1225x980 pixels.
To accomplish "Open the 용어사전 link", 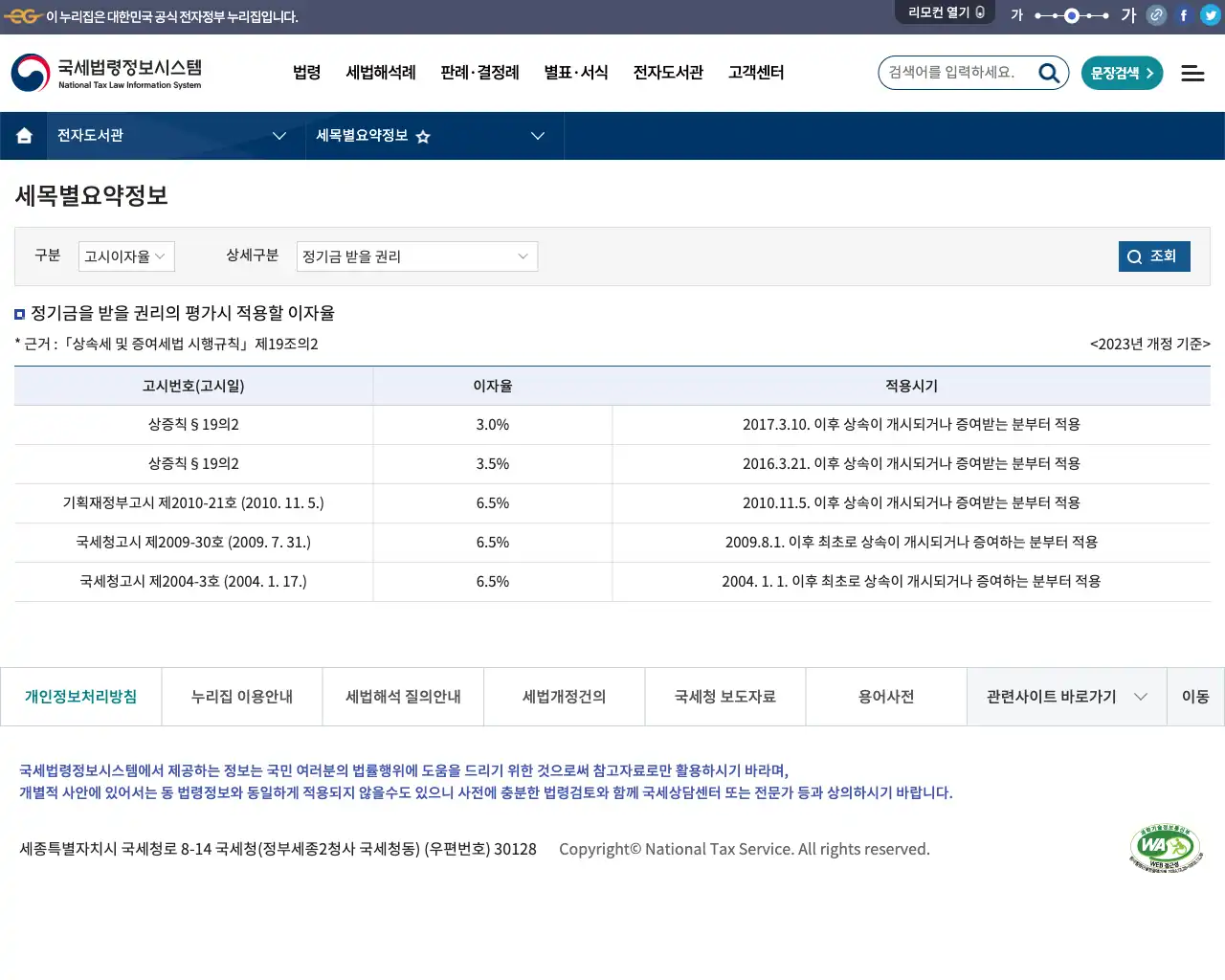I will point(886,697).
